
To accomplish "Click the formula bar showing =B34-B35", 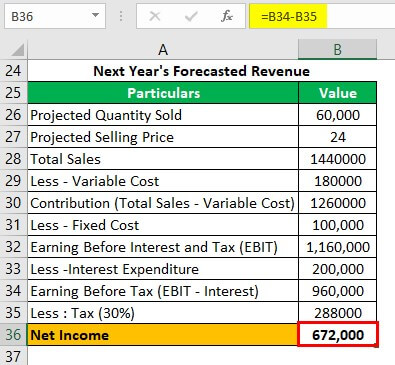I will click(322, 16).
